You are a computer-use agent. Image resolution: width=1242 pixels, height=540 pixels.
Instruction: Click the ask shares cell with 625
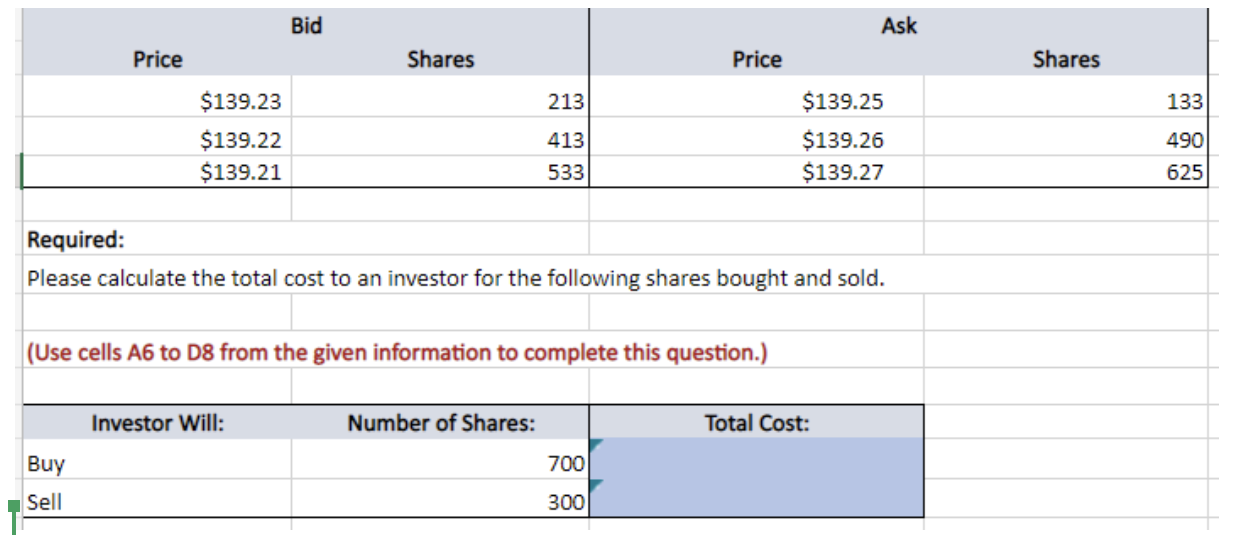tap(1065, 171)
